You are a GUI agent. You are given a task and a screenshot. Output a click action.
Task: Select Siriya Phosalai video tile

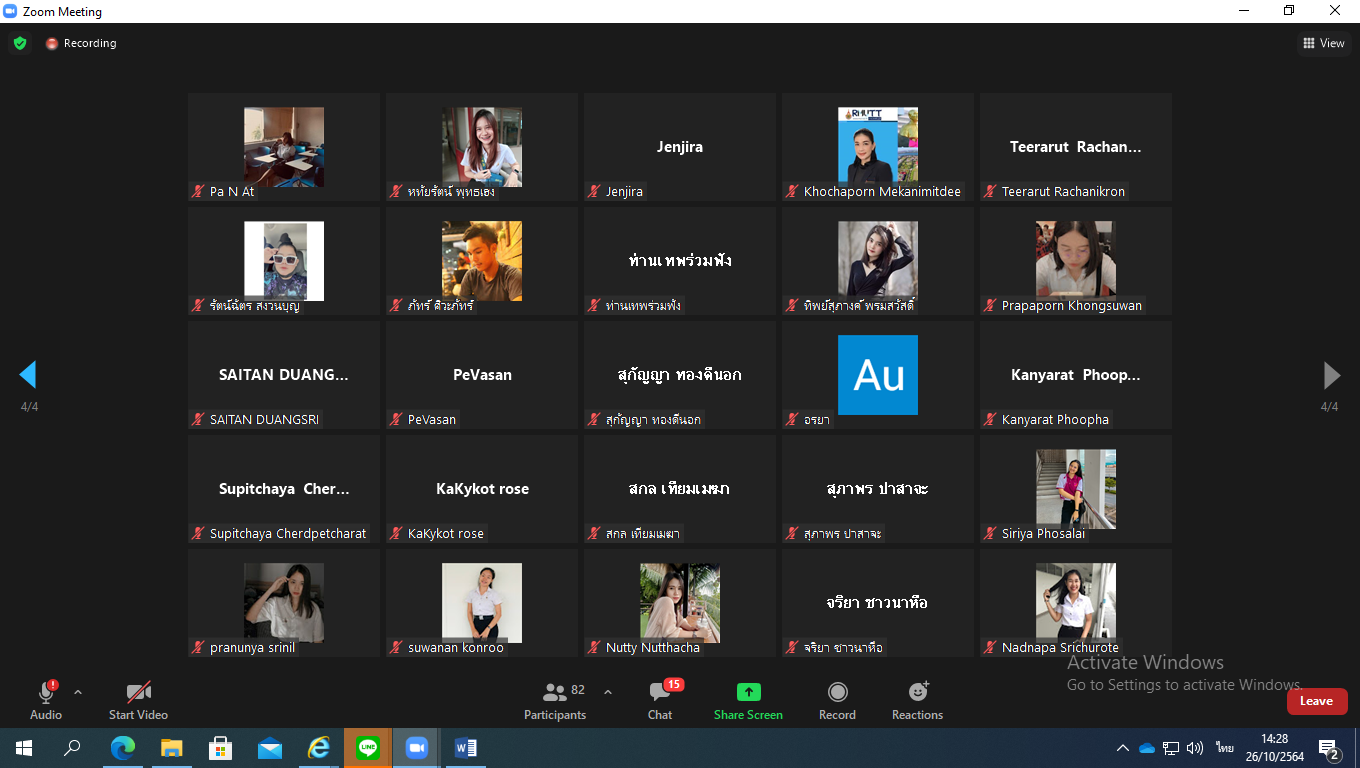[1076, 489]
